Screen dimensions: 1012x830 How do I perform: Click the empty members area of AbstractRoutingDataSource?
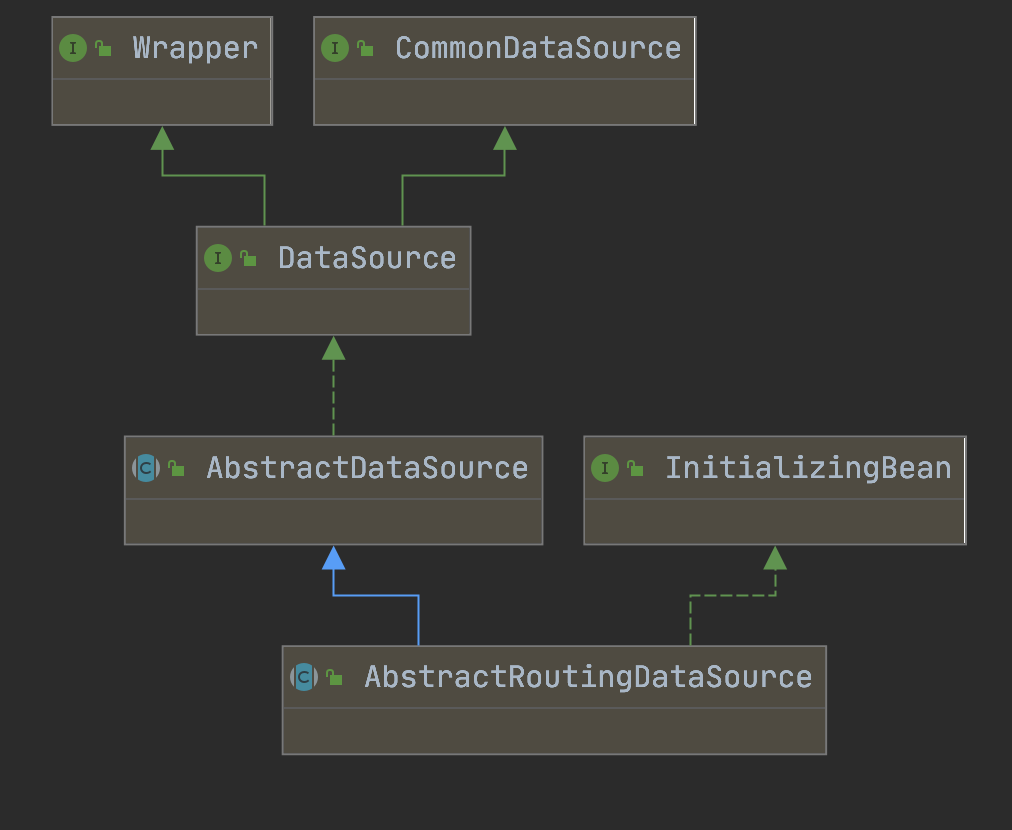554,730
